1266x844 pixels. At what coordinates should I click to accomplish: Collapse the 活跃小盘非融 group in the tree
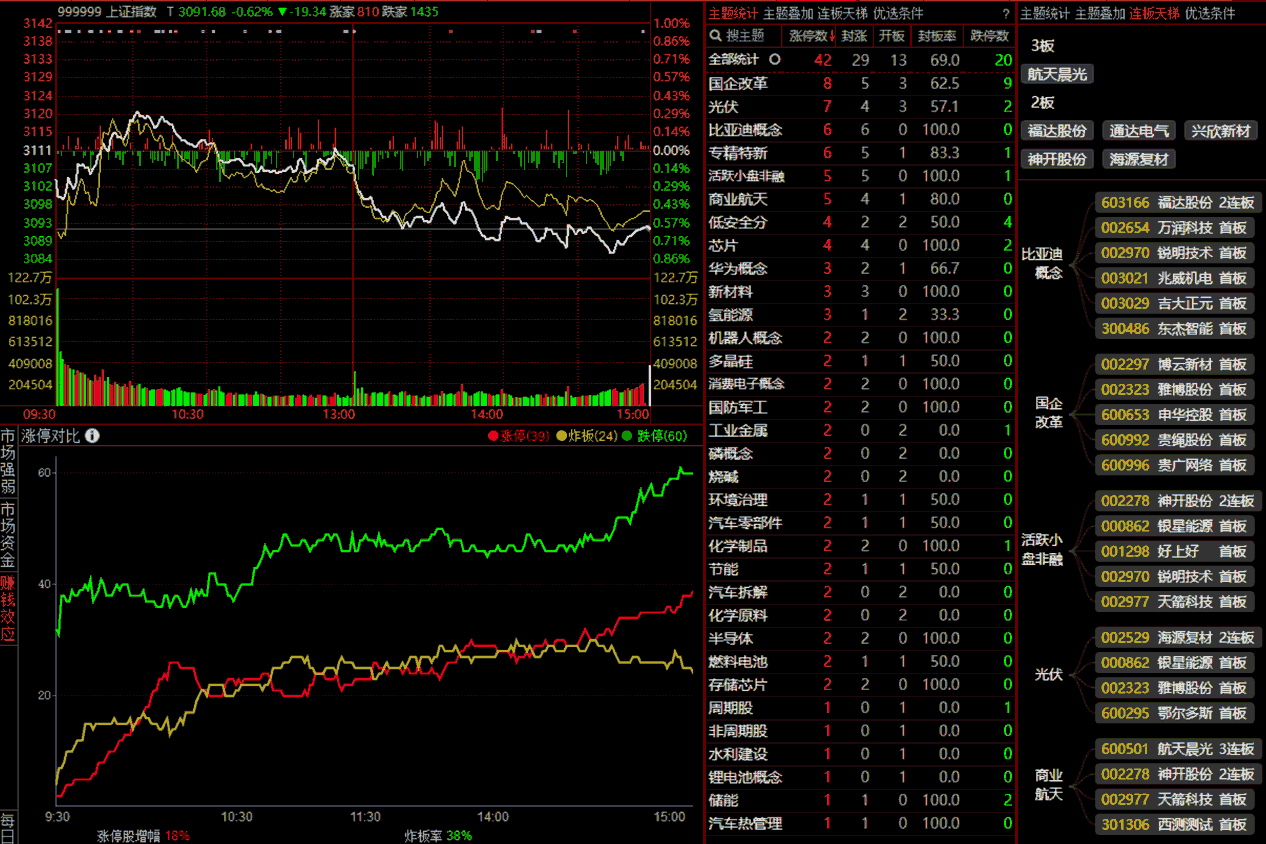pos(1041,549)
